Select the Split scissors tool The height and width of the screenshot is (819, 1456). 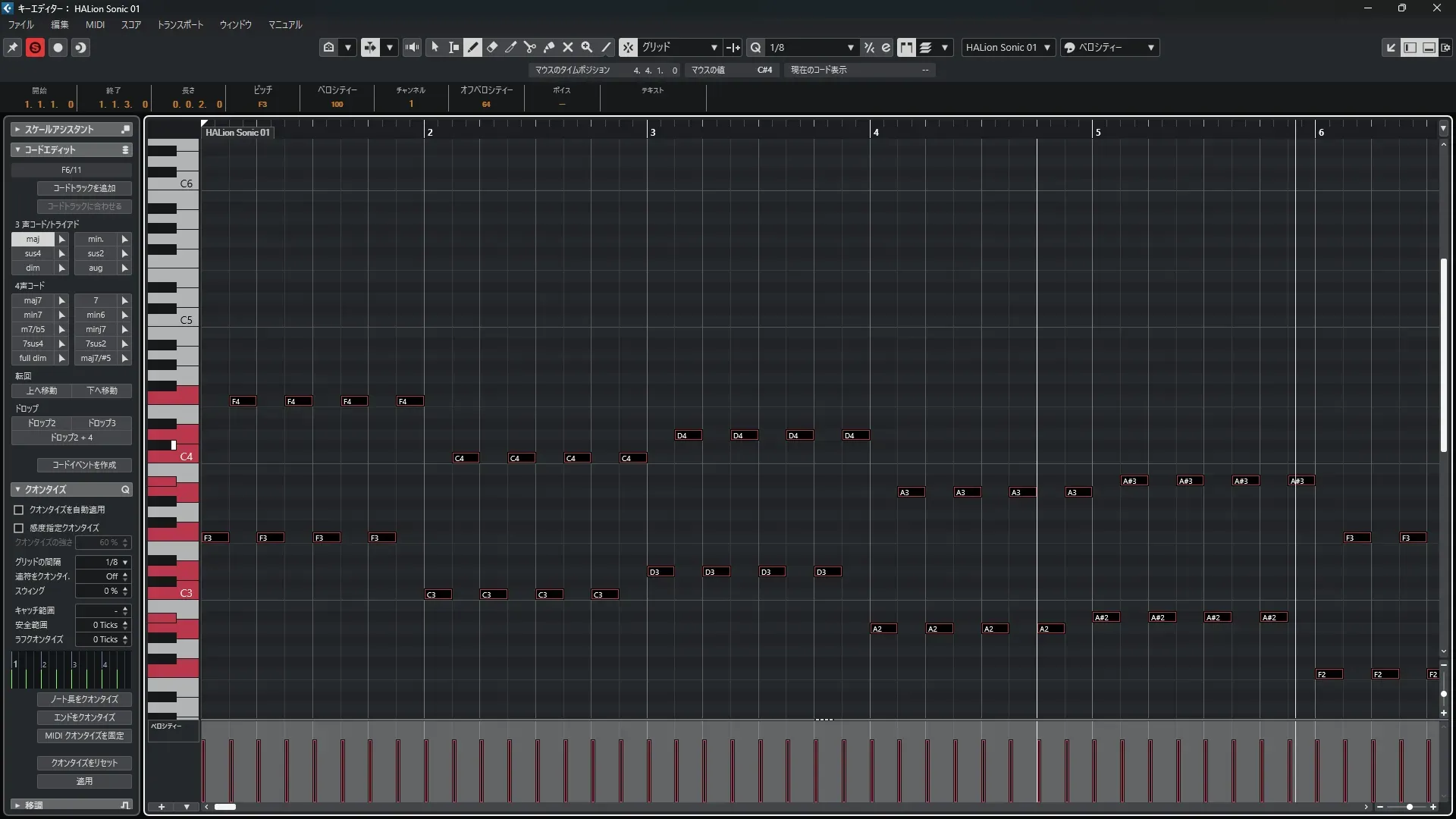[530, 47]
